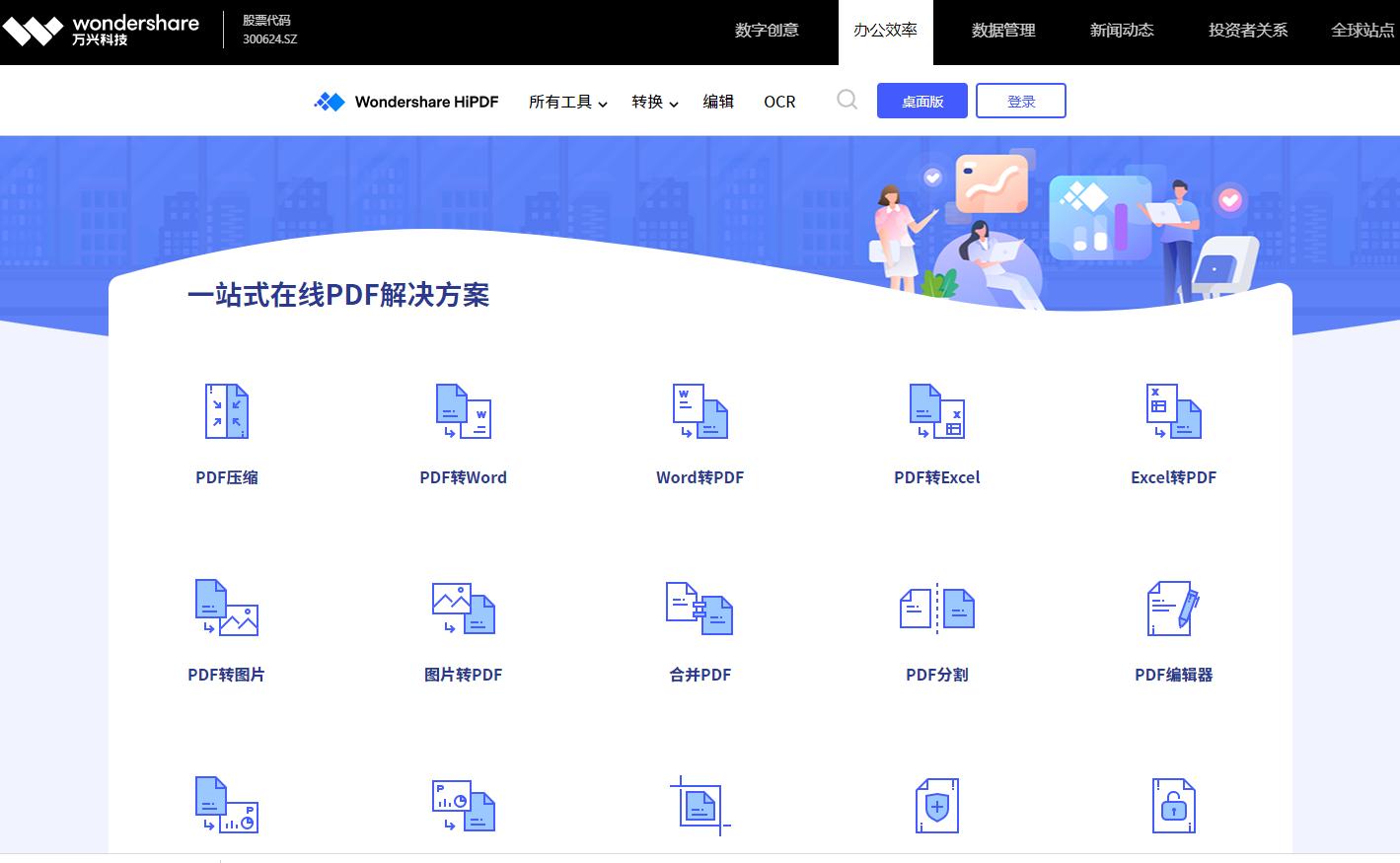Select the PDF压缩 compression tool icon
Image resolution: width=1400 pixels, height=863 pixels.
(x=225, y=411)
